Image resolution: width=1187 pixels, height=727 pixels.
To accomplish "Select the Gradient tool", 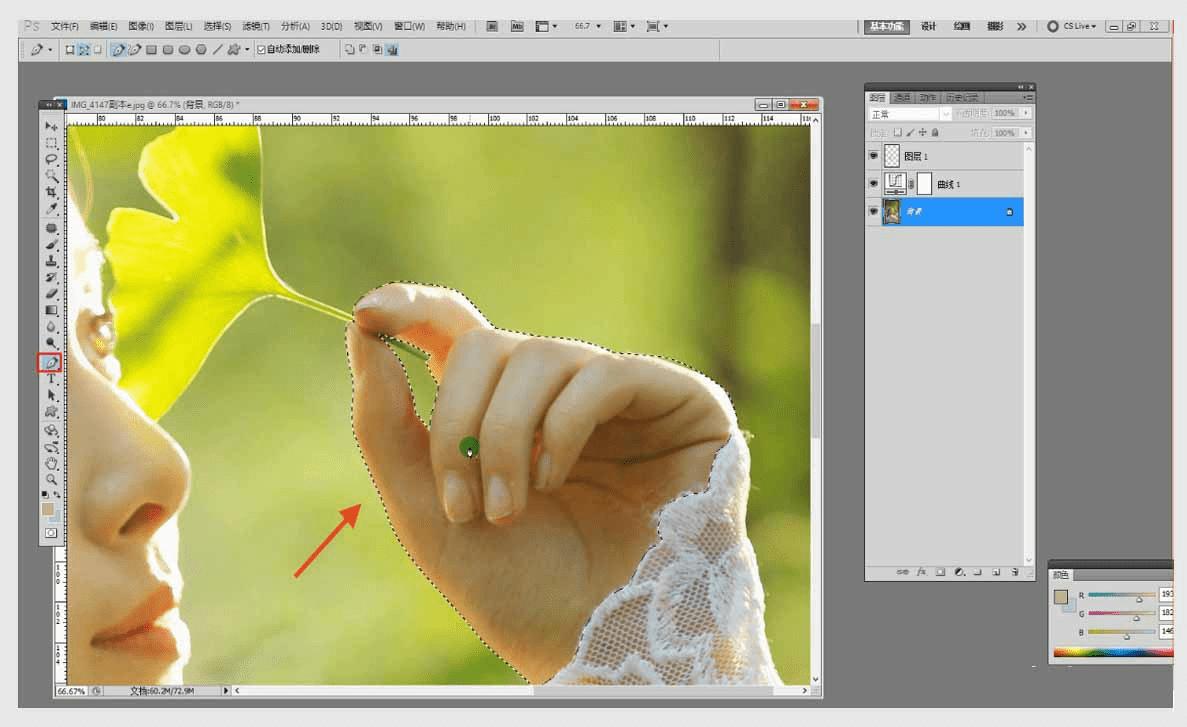I will [x=51, y=310].
